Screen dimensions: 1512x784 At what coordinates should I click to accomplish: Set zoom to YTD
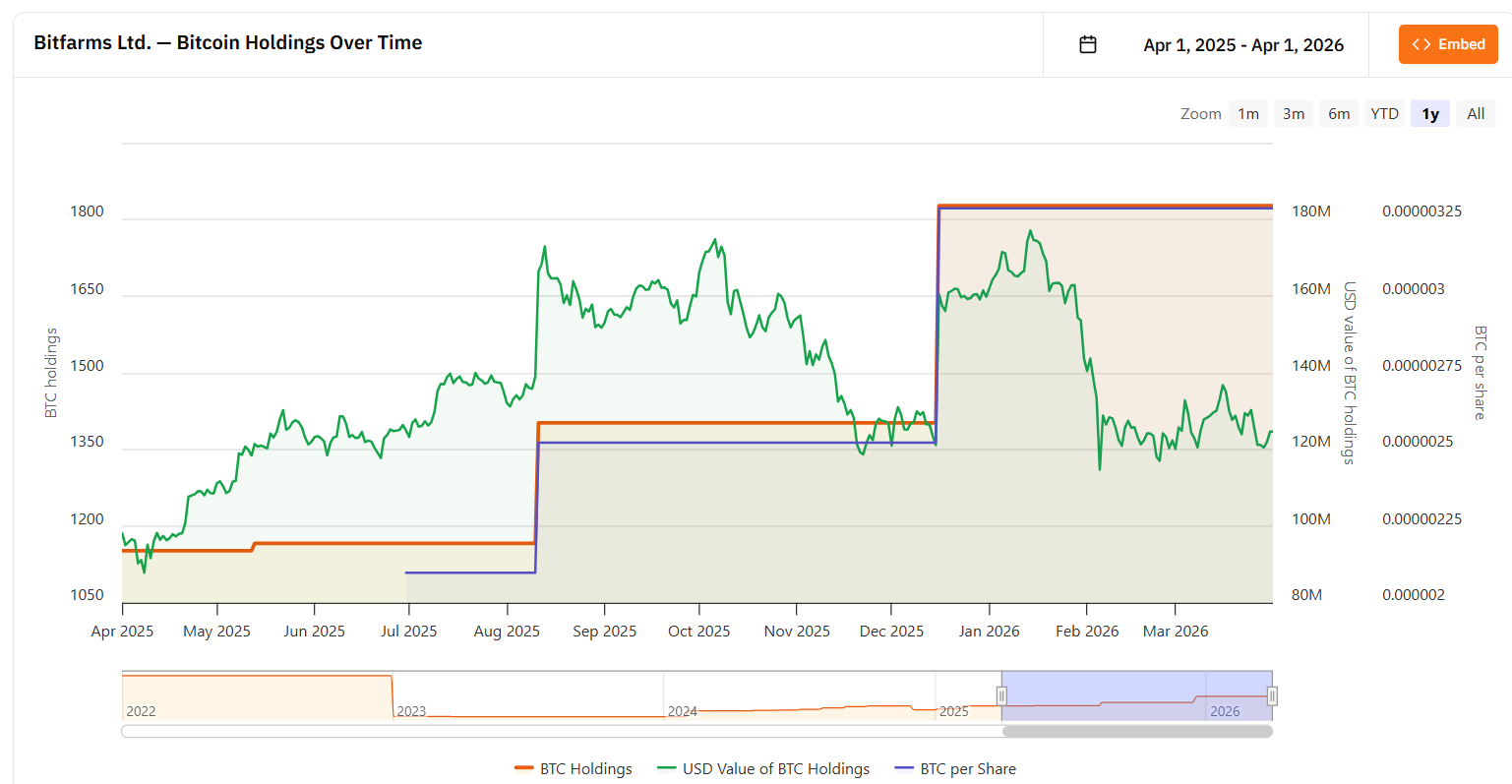pyautogui.click(x=1384, y=114)
